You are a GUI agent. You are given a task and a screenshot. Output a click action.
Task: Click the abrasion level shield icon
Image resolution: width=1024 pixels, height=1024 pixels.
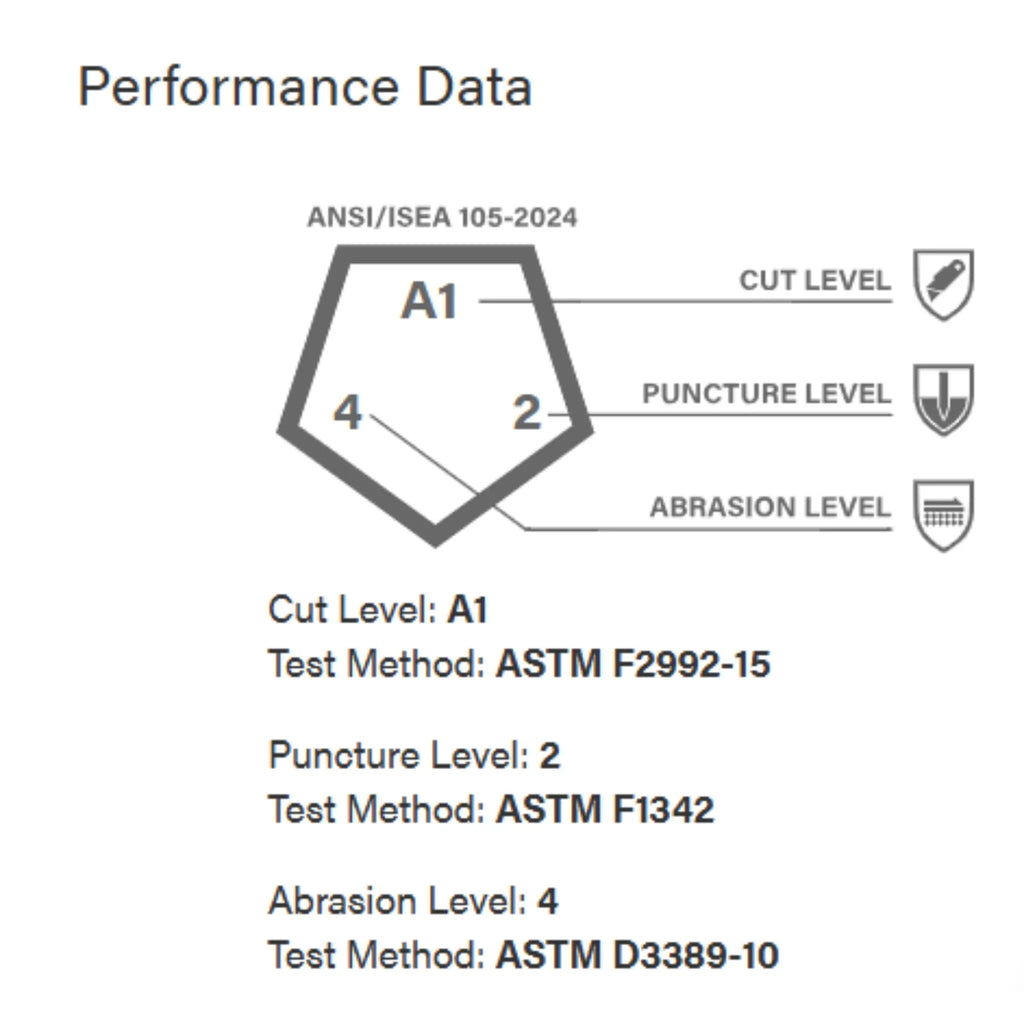click(944, 514)
